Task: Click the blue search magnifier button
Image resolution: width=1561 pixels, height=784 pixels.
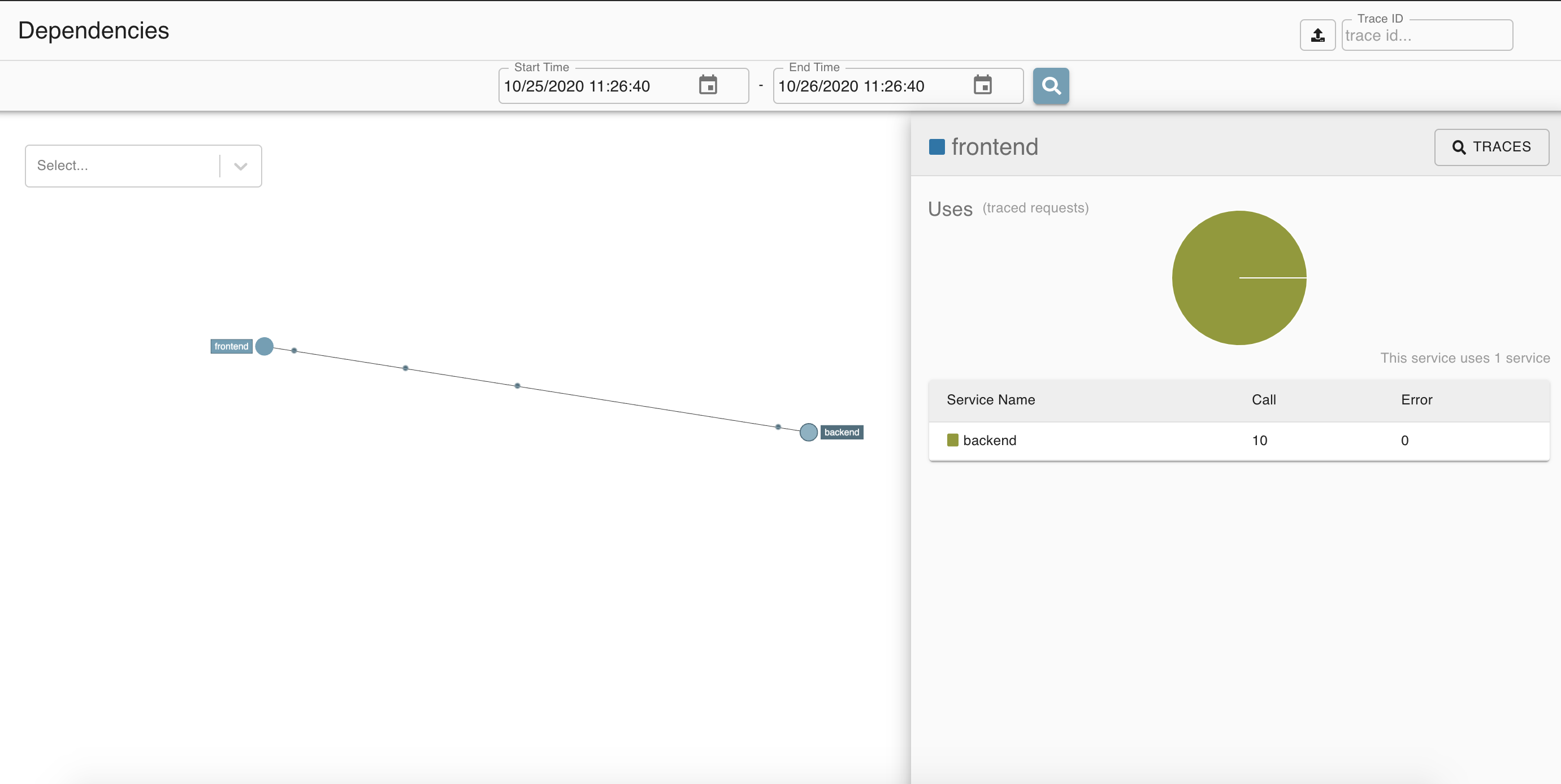Action: pos(1050,86)
